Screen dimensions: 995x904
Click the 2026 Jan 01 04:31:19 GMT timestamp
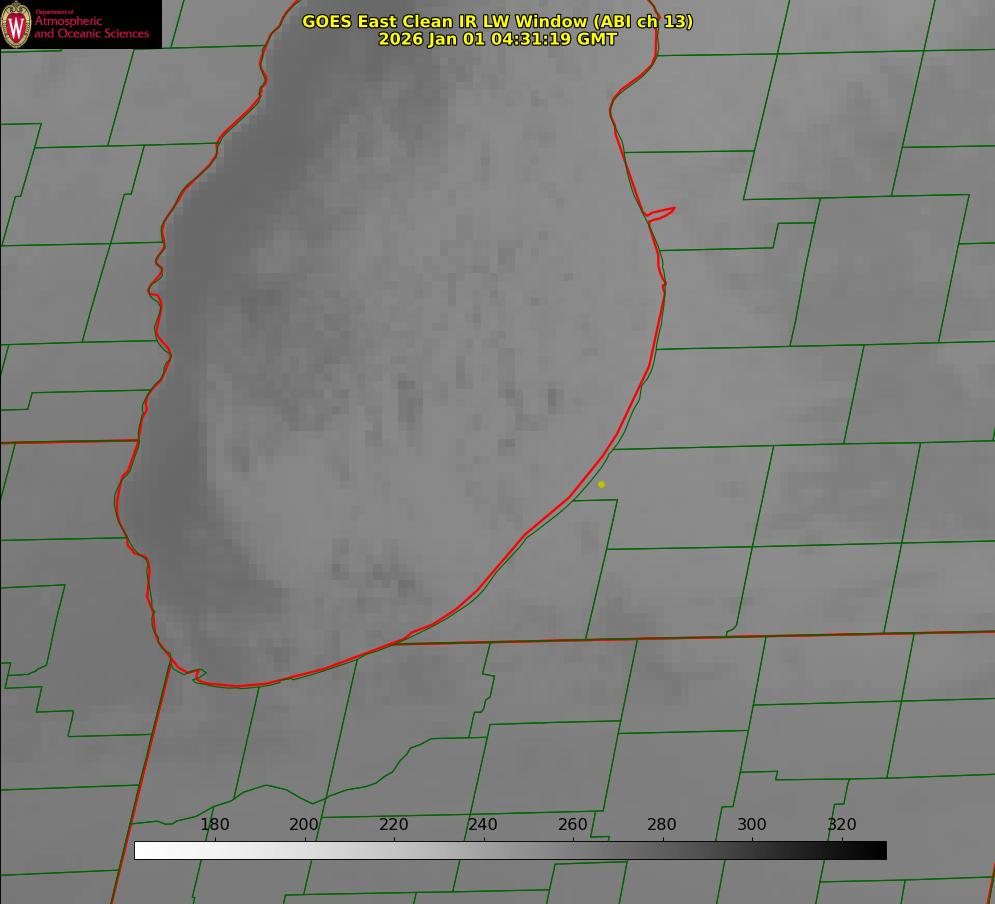pyautogui.click(x=498, y=39)
